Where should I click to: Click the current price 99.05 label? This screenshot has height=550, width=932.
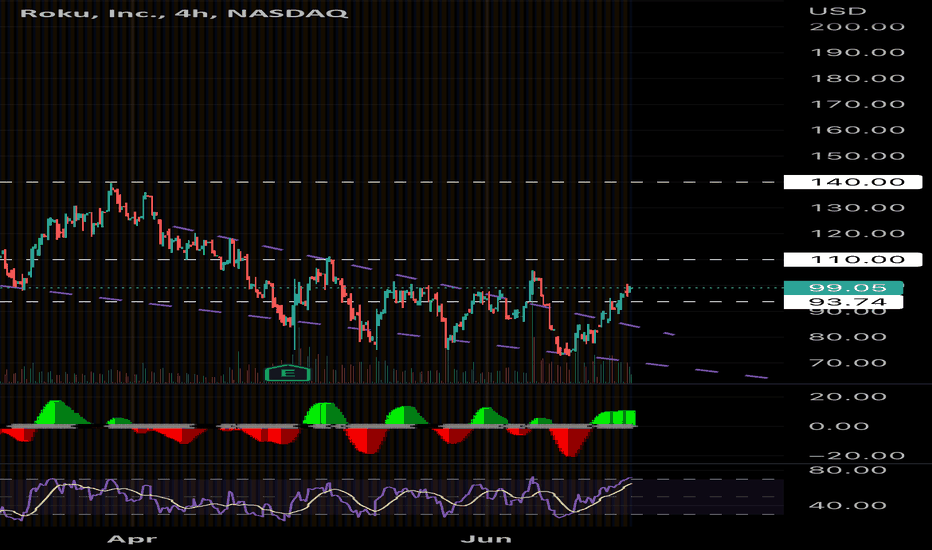(843, 288)
